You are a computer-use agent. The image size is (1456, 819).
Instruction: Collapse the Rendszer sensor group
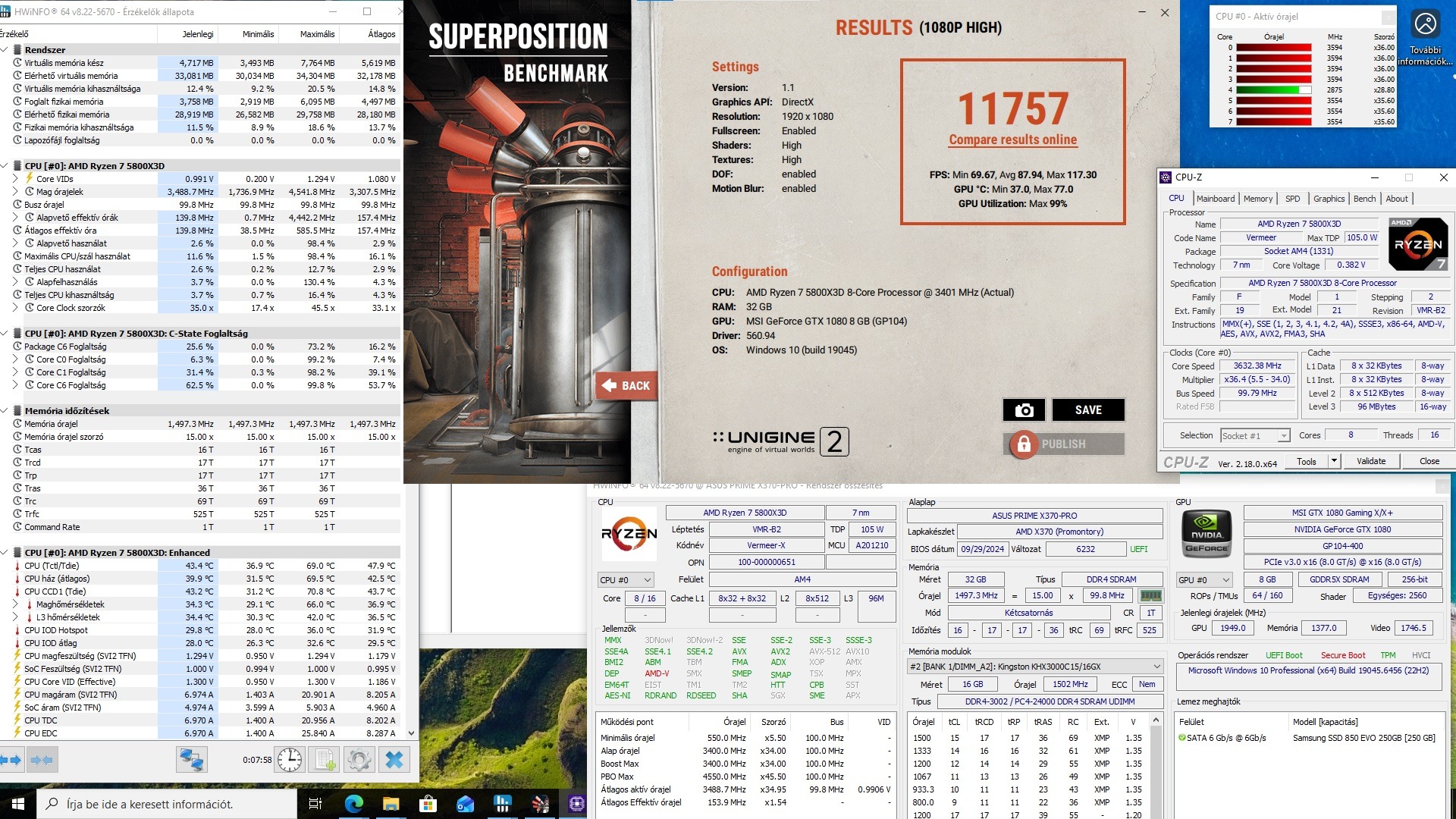coord(5,50)
